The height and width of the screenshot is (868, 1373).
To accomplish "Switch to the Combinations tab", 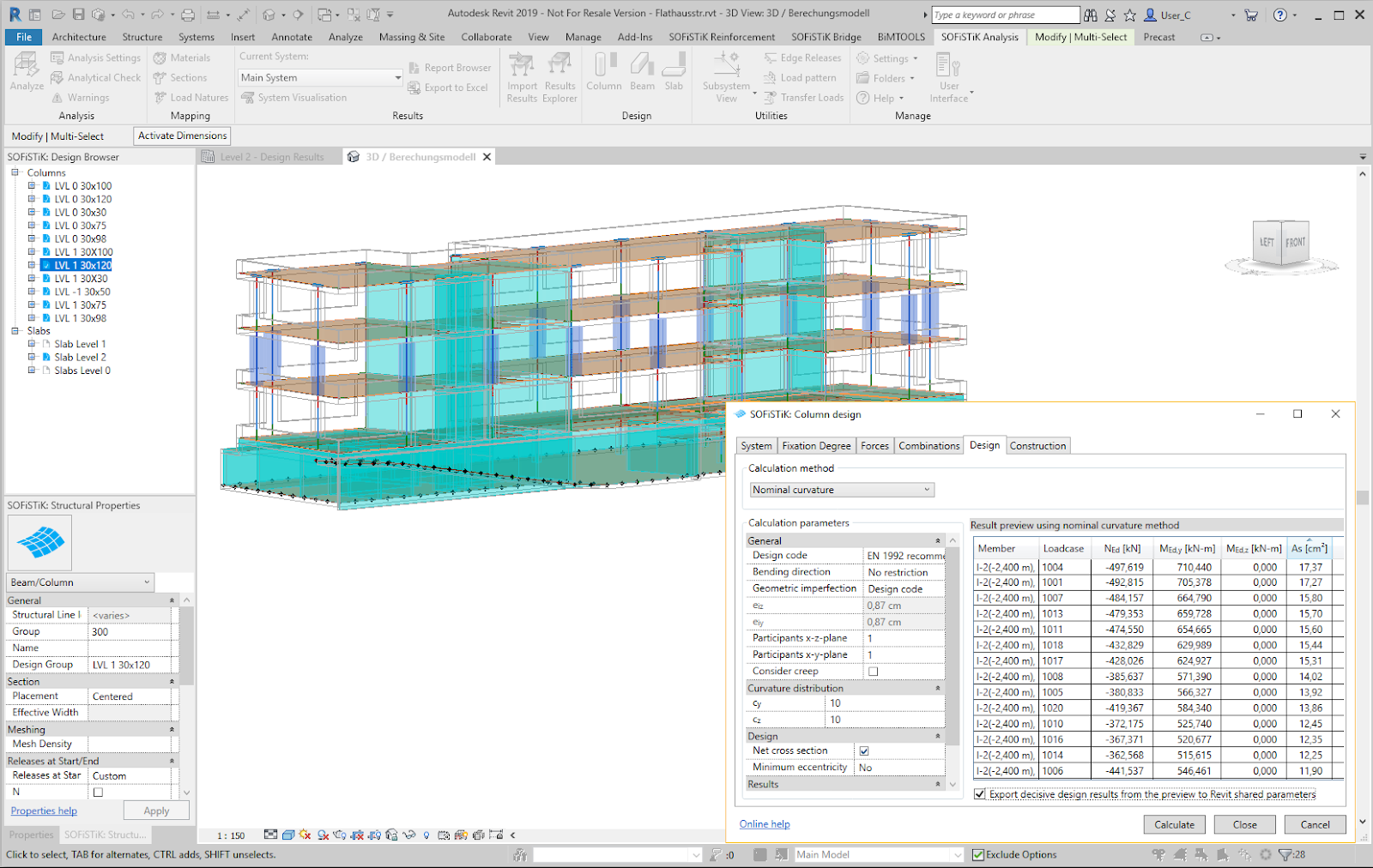I will click(x=928, y=445).
